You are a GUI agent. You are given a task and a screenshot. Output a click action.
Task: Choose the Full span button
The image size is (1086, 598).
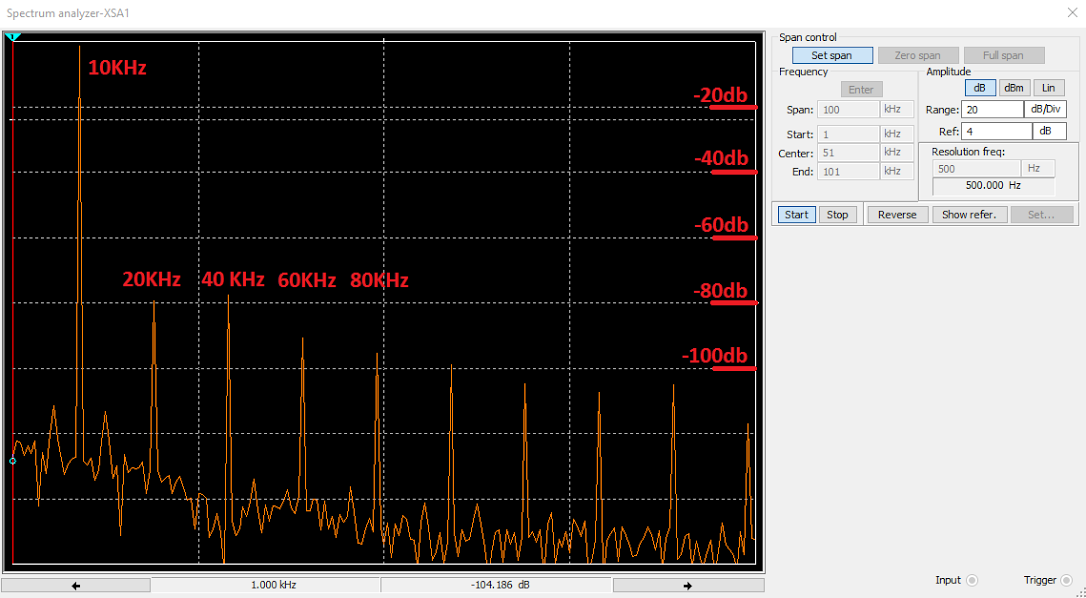(1004, 55)
